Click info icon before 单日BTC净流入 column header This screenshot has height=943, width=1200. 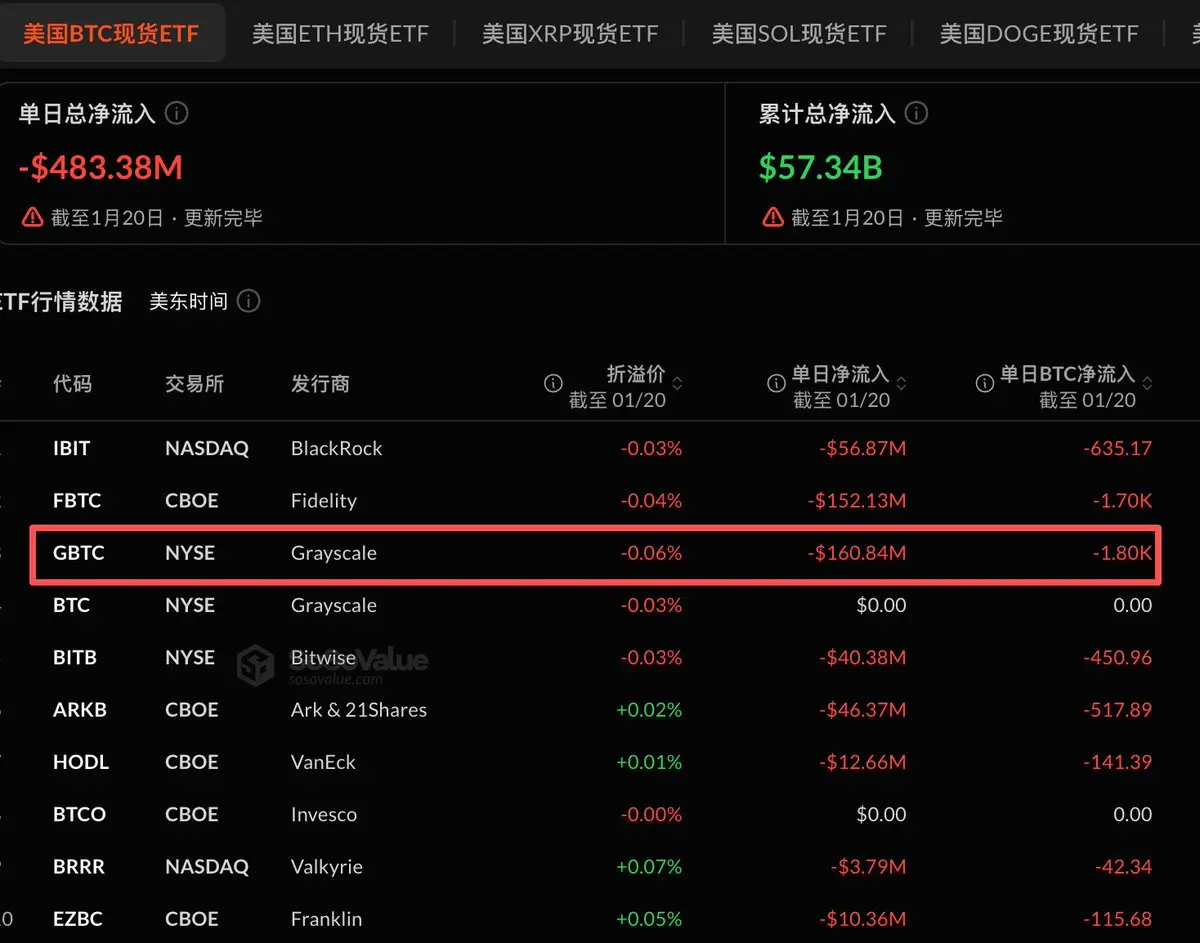(984, 383)
